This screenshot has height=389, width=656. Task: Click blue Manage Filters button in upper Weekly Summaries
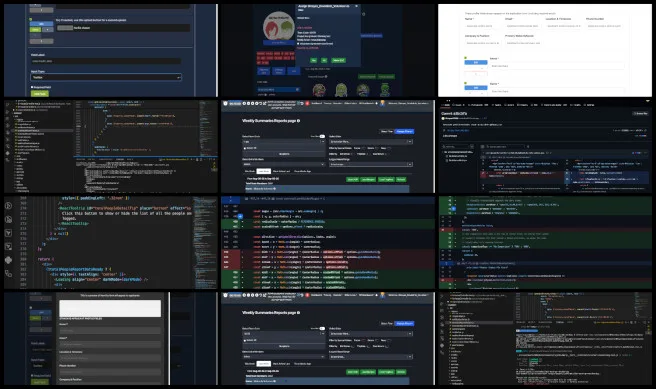point(405,131)
